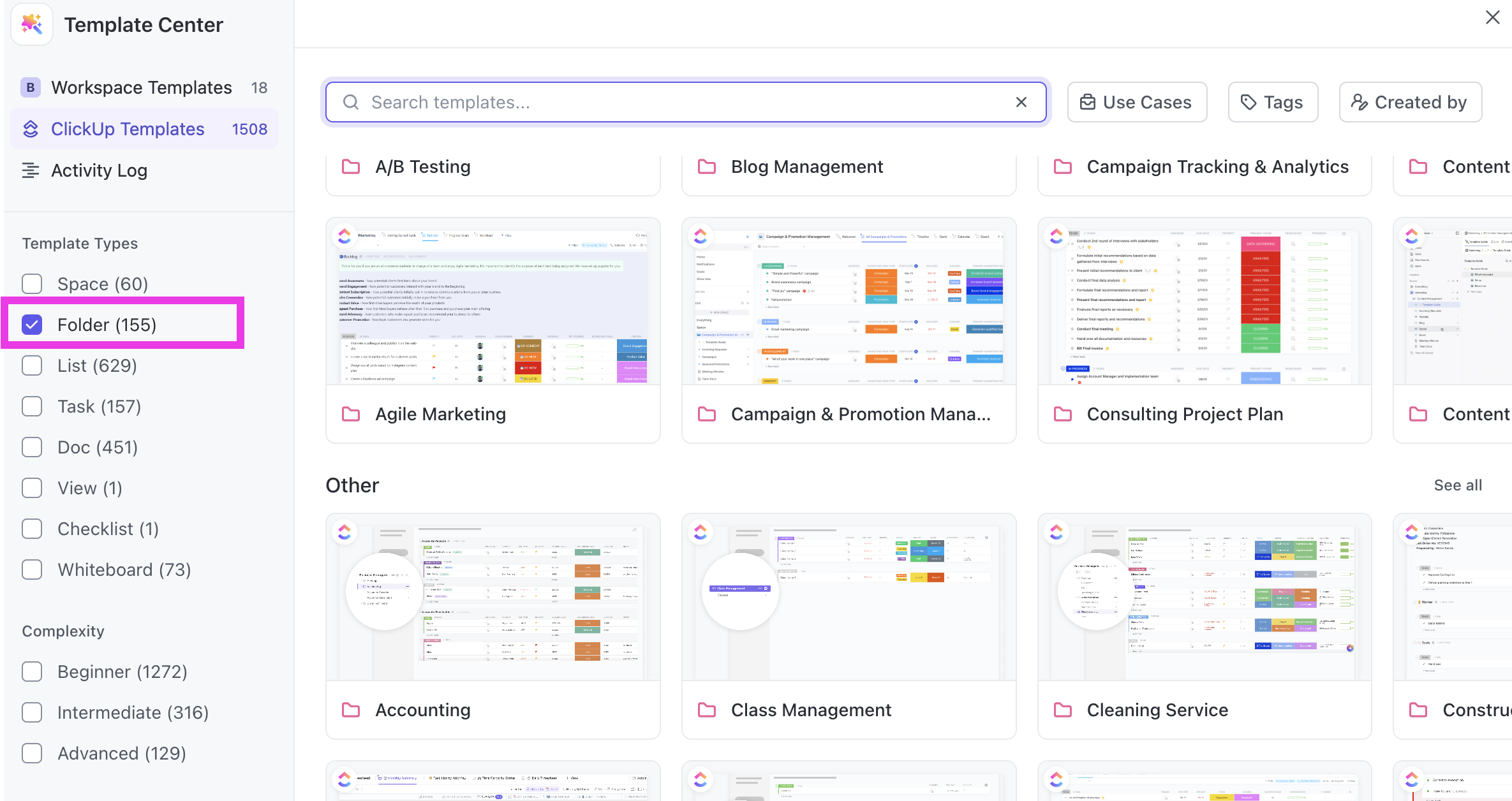Click the Activity Log lines icon

tap(31, 170)
